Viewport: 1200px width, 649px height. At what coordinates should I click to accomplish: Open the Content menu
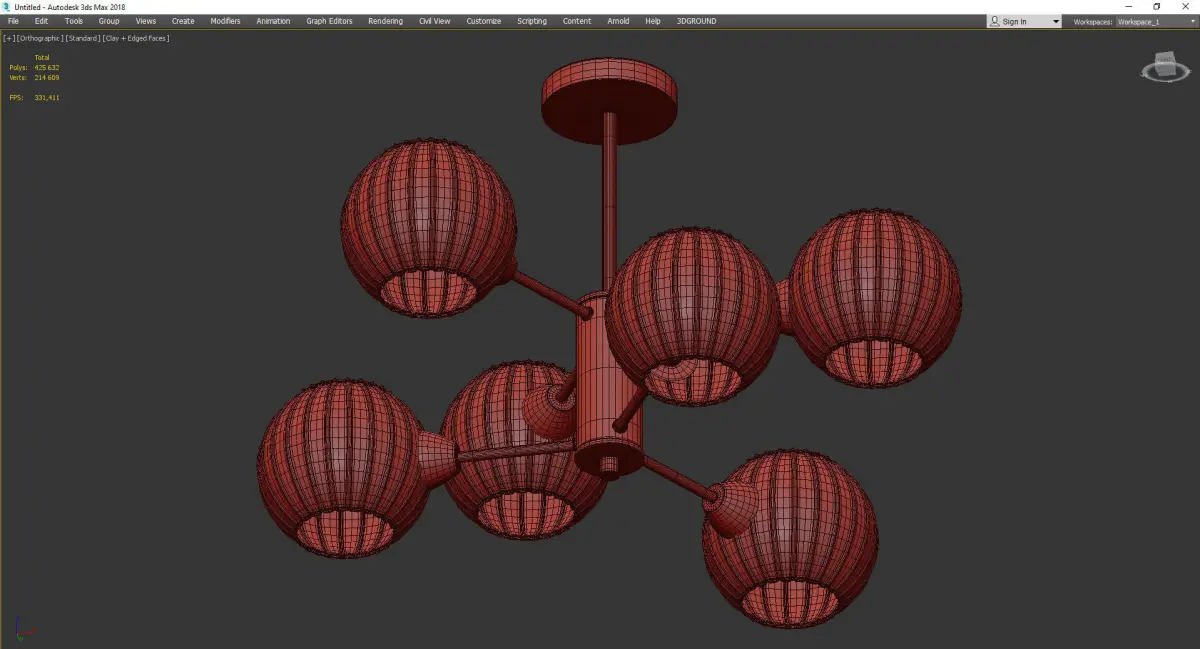click(577, 21)
